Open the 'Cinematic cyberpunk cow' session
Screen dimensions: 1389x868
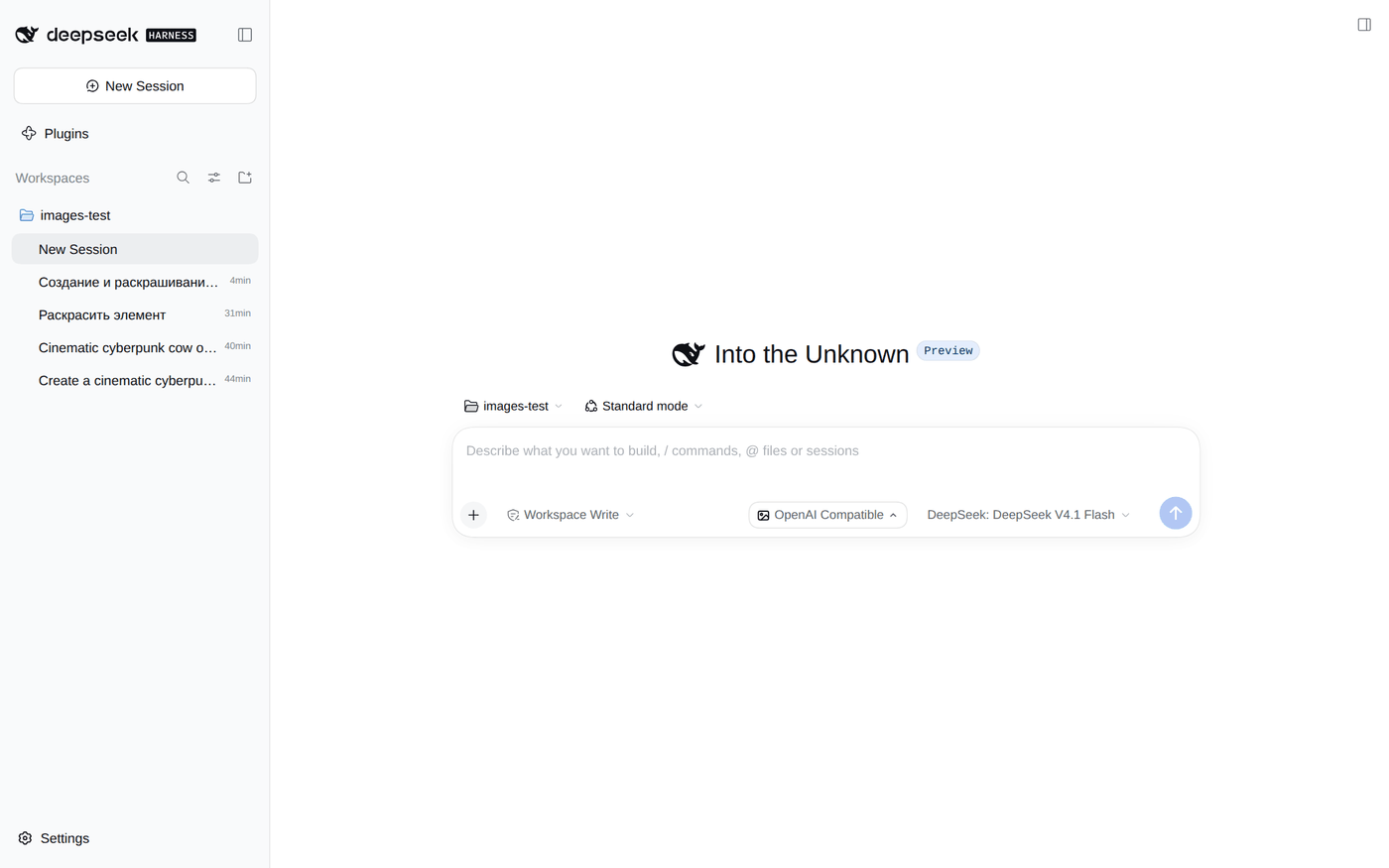click(135, 347)
